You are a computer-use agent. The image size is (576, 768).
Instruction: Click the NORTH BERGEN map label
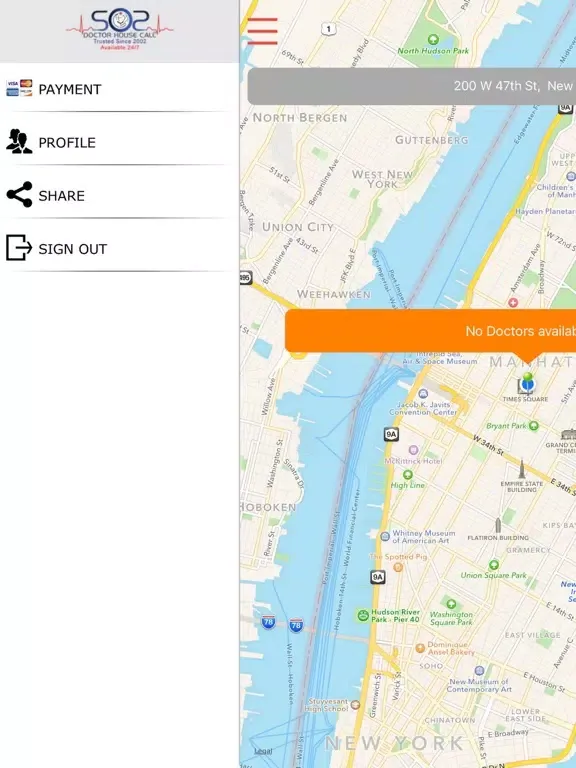coord(300,118)
